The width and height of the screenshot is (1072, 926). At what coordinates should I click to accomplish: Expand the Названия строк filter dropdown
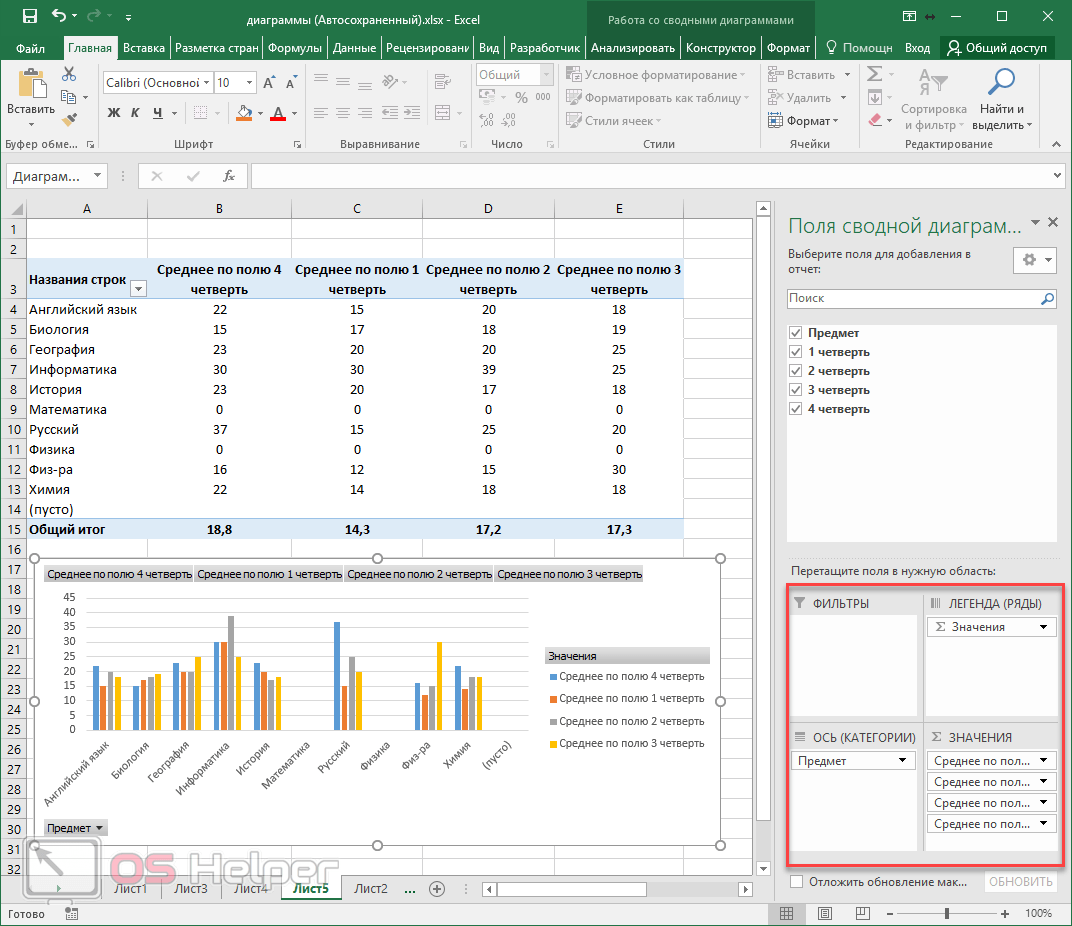coord(138,289)
